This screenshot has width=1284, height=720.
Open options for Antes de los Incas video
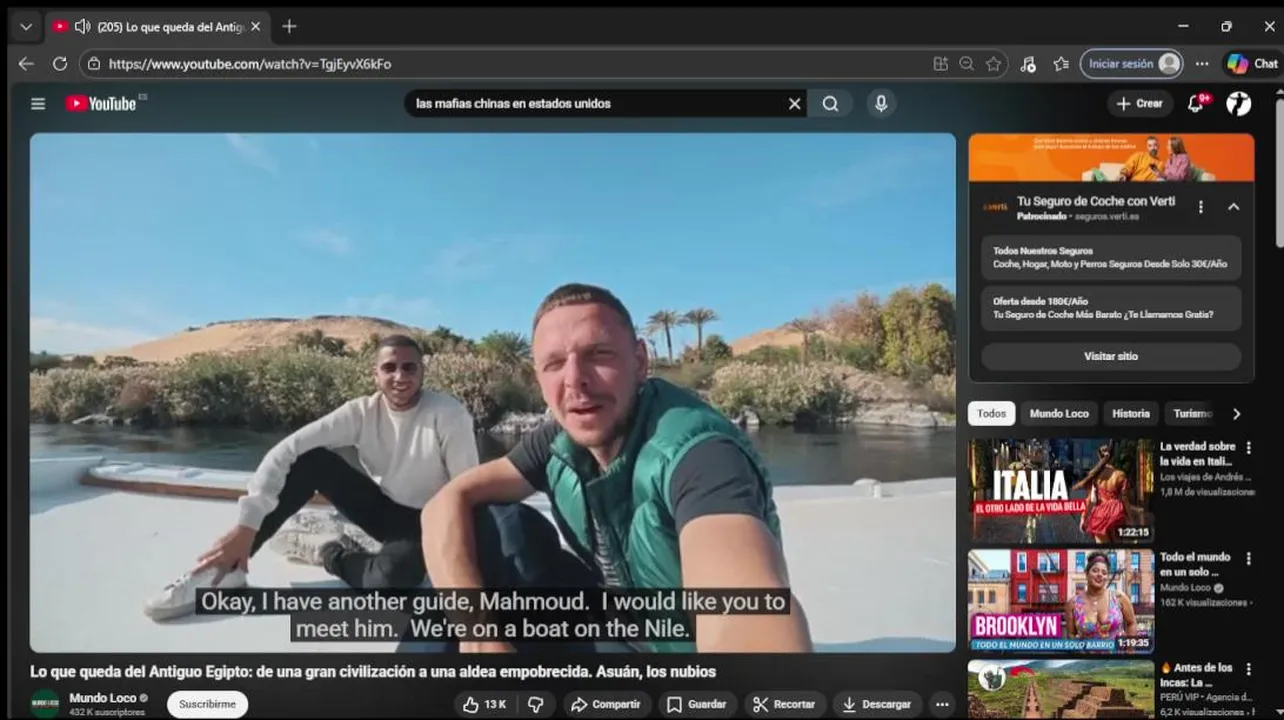(x=1248, y=669)
